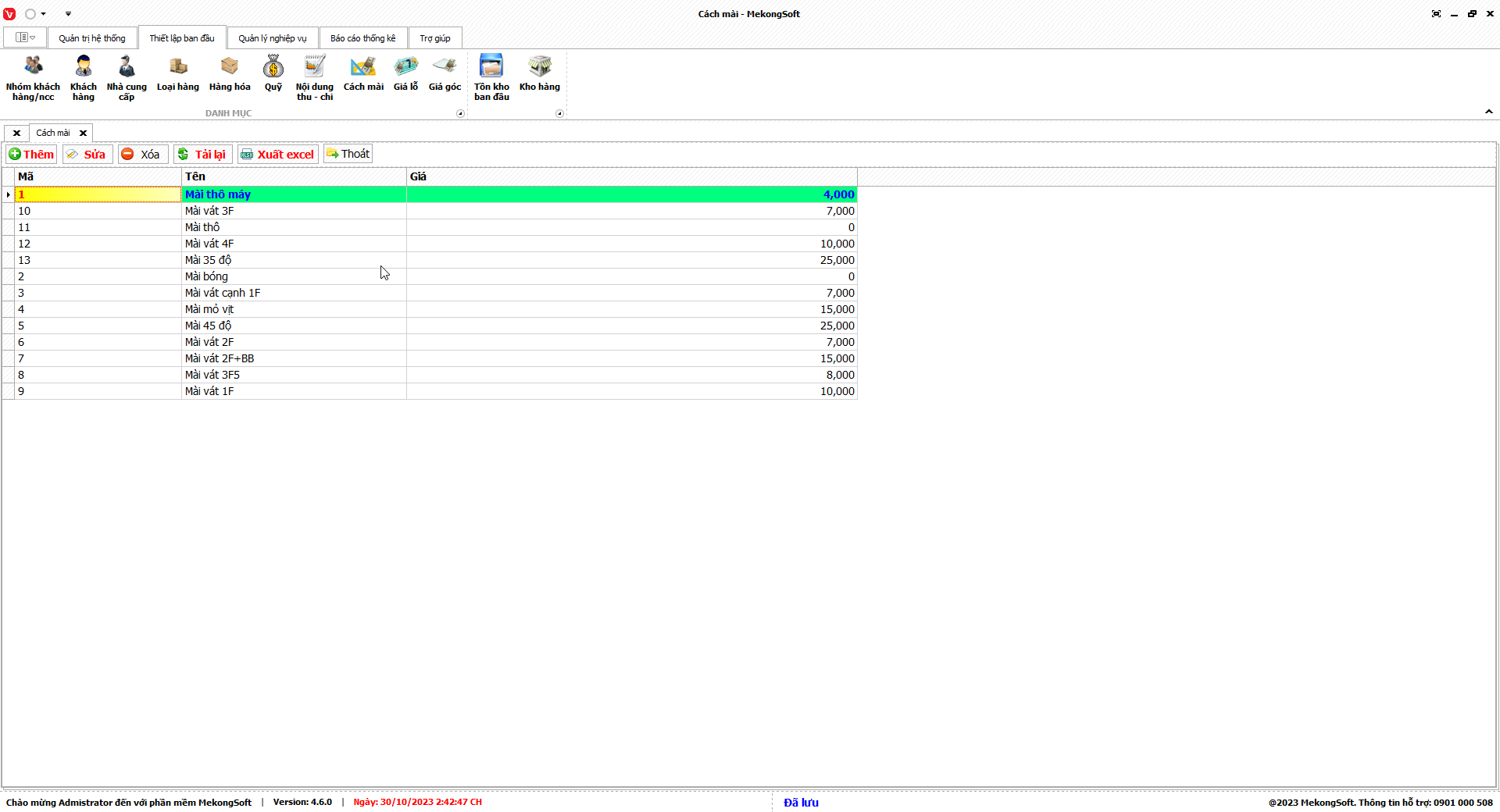Click the Xóa delete button
The width and height of the screenshot is (1500, 812).
click(x=141, y=154)
